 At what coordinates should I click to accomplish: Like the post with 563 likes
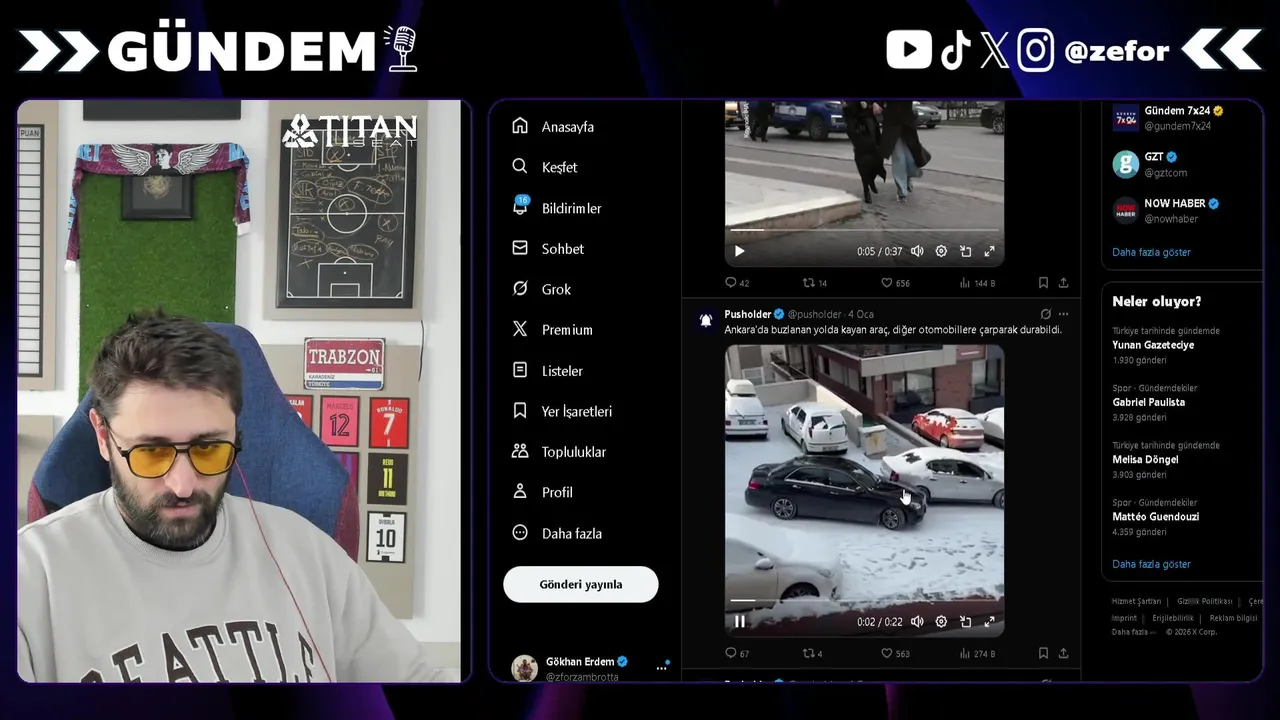point(895,653)
